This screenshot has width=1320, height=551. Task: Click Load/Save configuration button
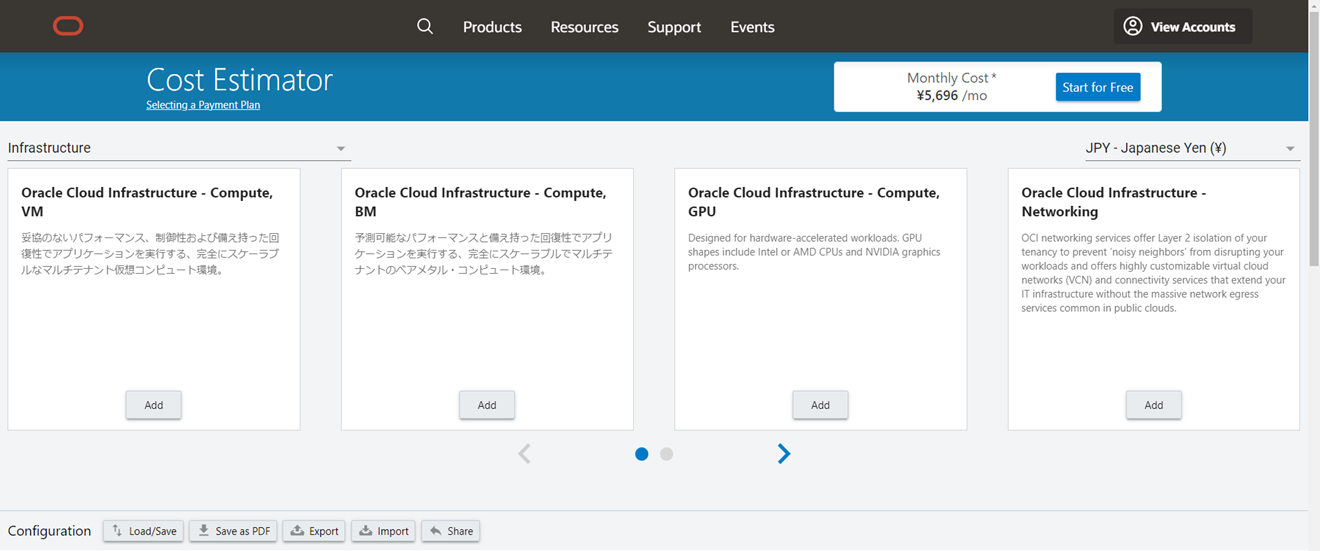pos(143,531)
